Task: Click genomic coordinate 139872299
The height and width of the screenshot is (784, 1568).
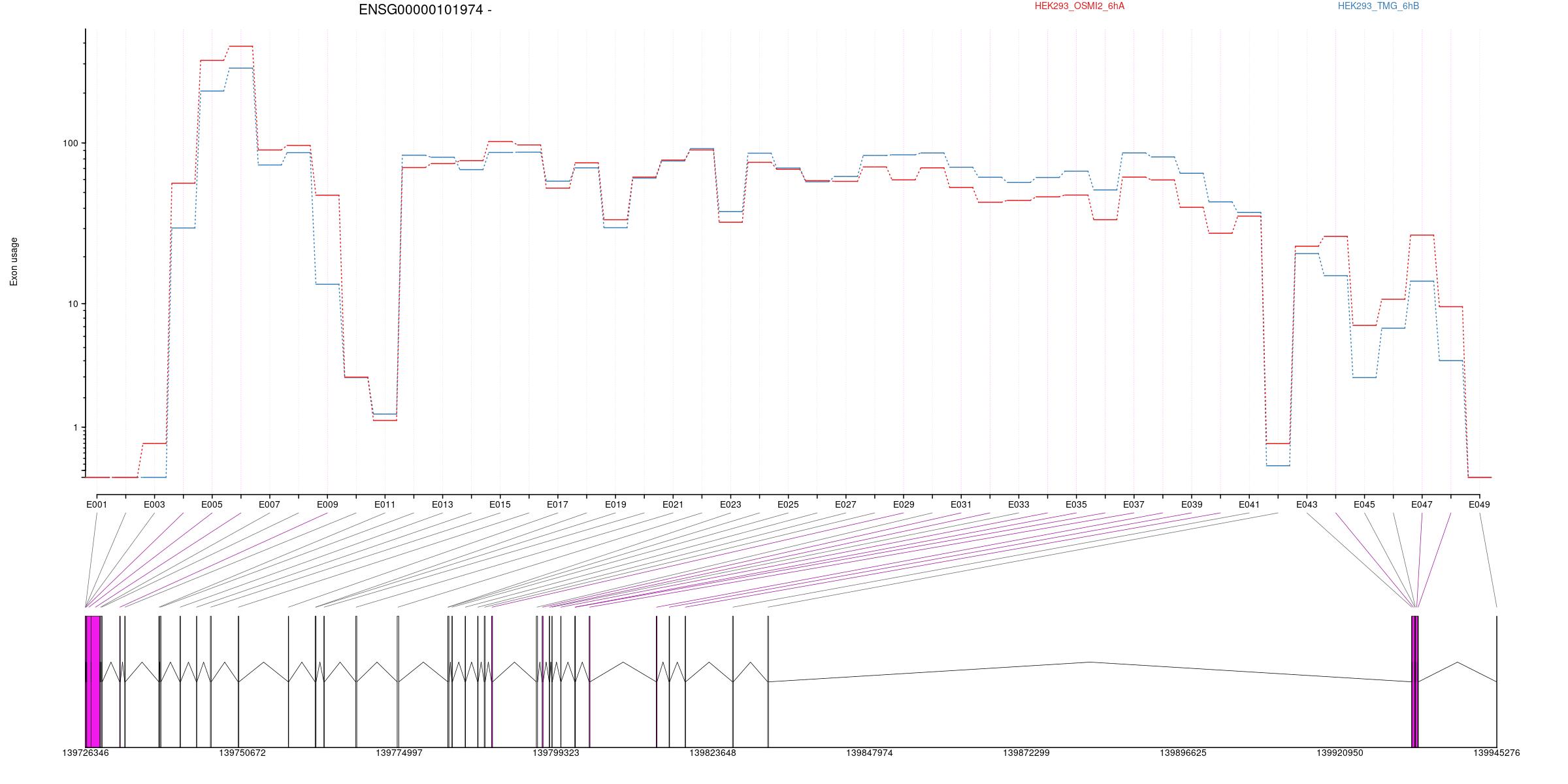Action: pyautogui.click(x=1026, y=753)
